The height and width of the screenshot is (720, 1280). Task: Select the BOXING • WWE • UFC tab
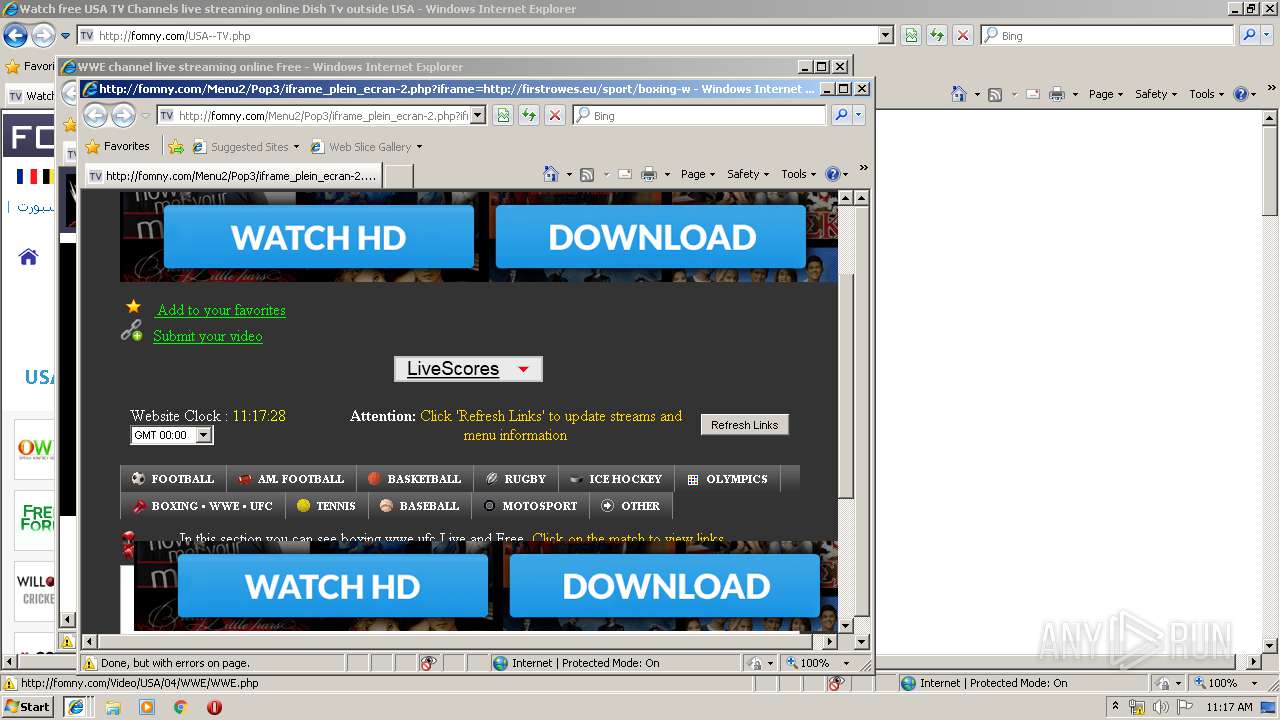coord(203,506)
